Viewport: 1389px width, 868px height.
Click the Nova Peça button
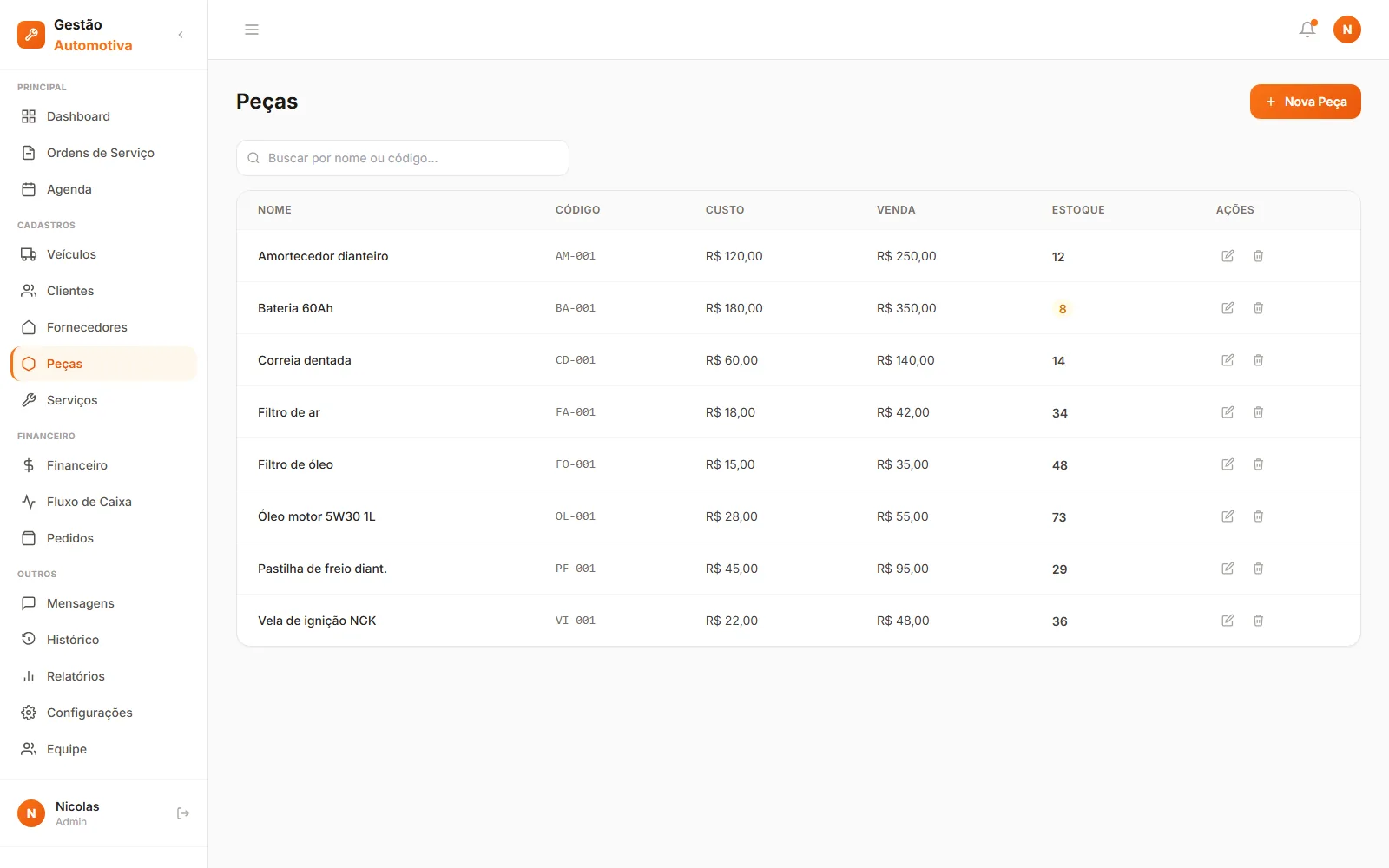1305,102
